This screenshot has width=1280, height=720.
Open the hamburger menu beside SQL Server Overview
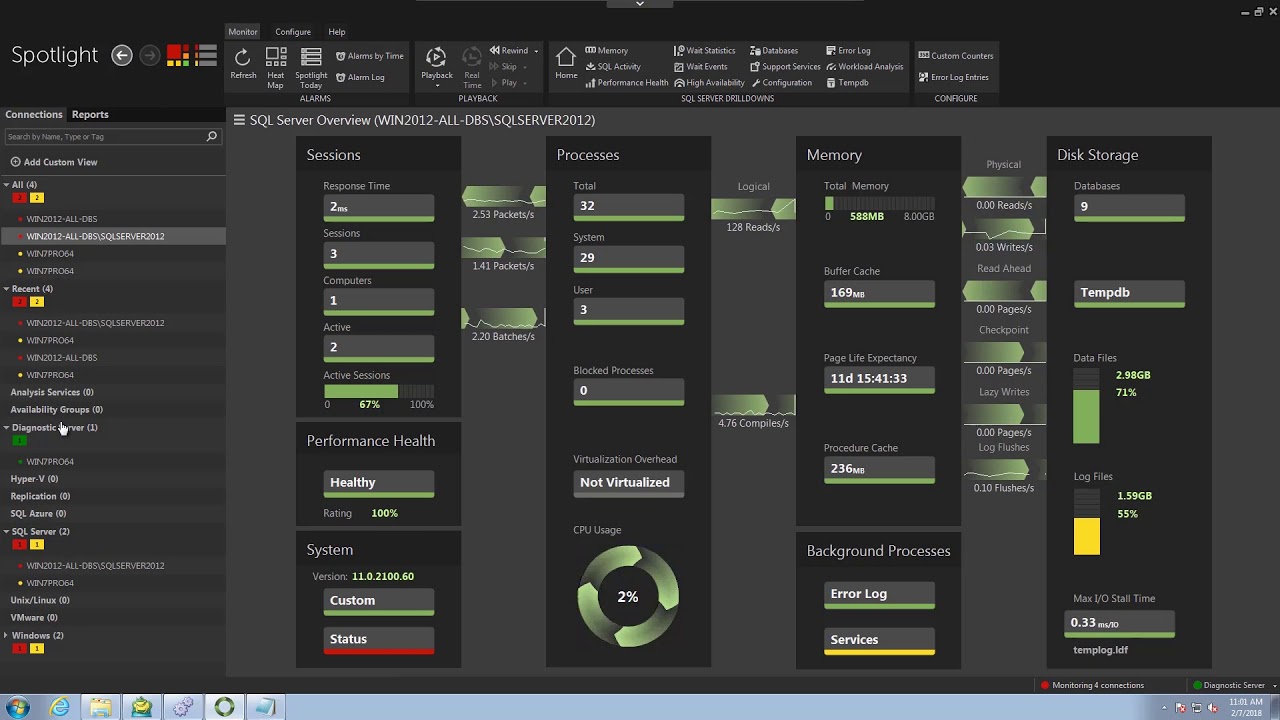point(239,120)
